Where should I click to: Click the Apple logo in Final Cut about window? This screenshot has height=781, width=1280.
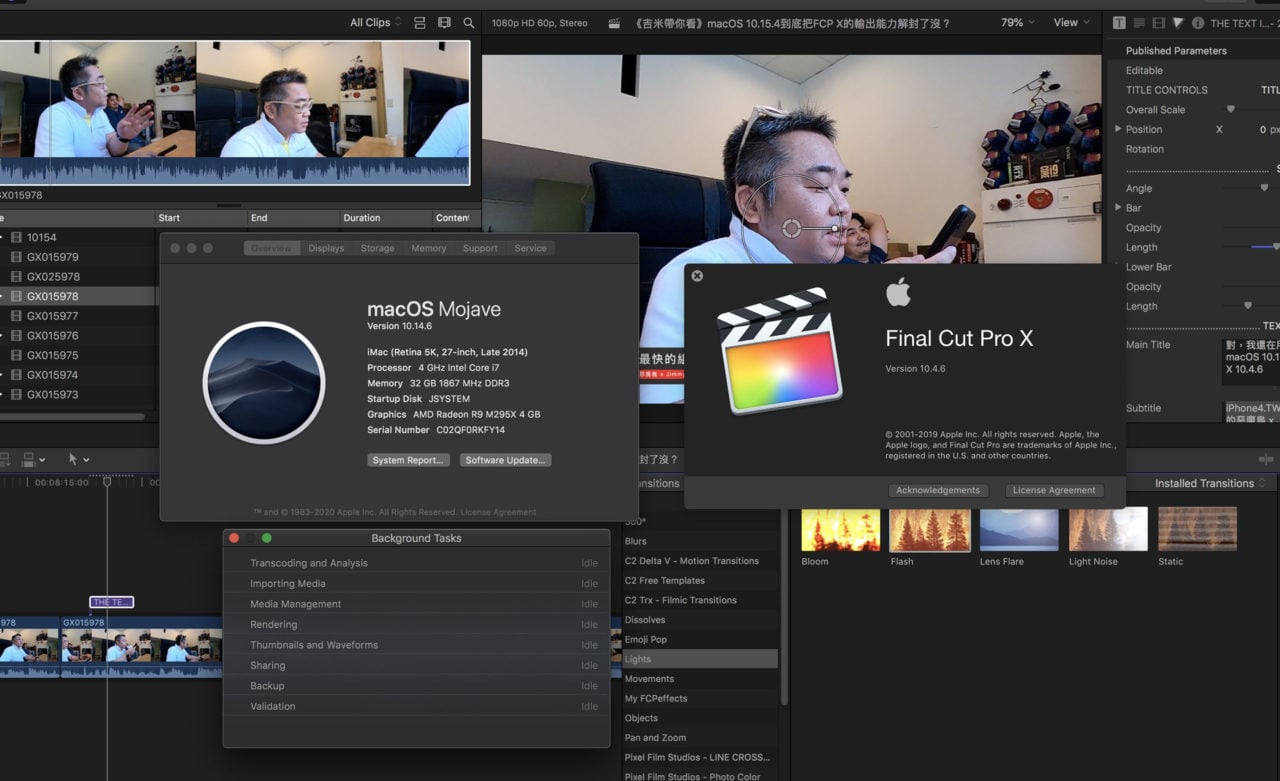(x=898, y=293)
